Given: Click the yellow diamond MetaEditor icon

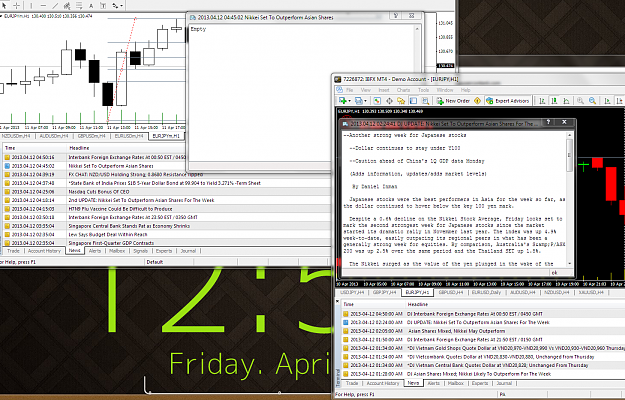Looking at the screenshot, I should [x=477, y=101].
